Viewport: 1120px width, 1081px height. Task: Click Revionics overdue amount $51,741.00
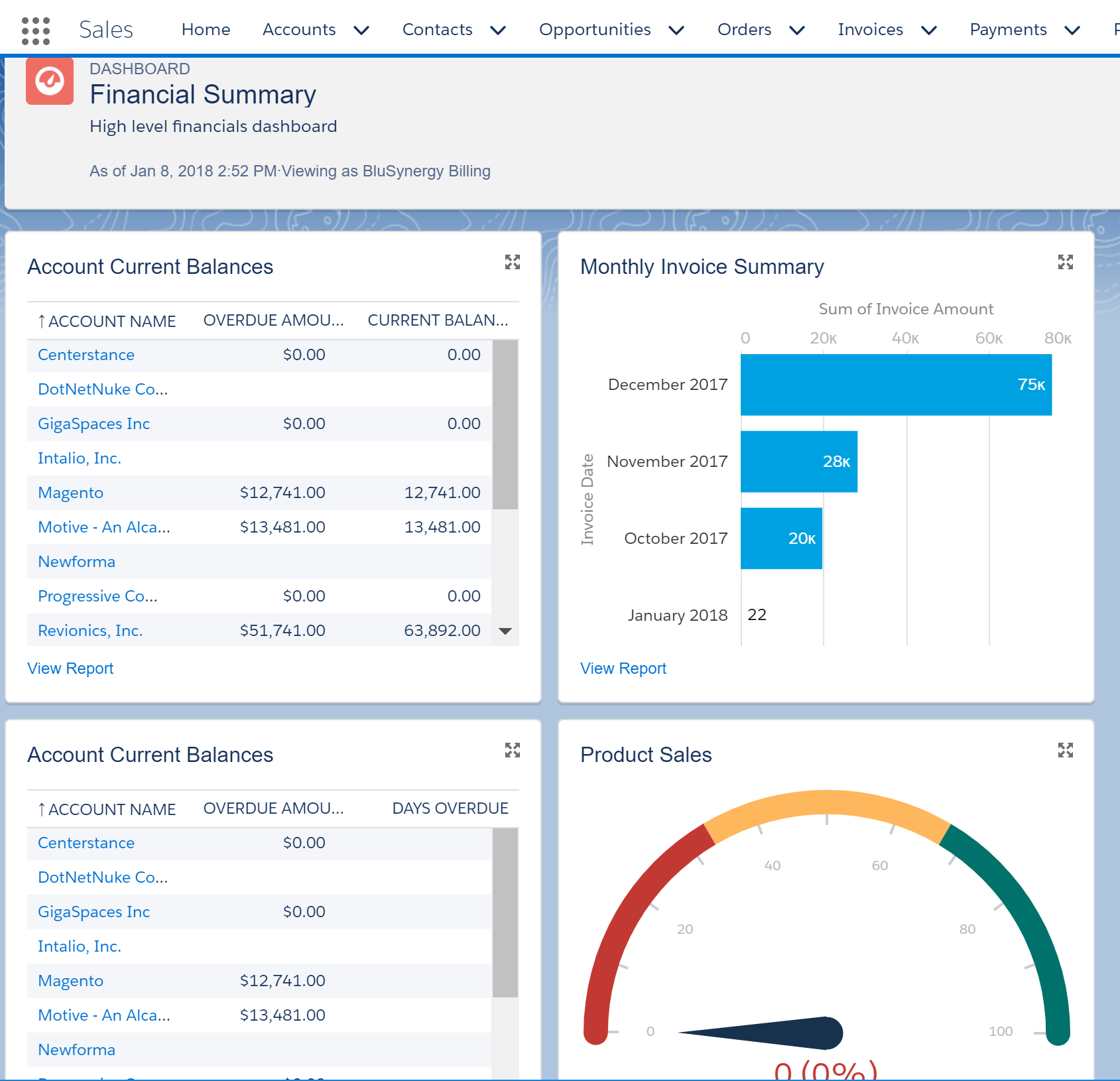[x=282, y=631]
